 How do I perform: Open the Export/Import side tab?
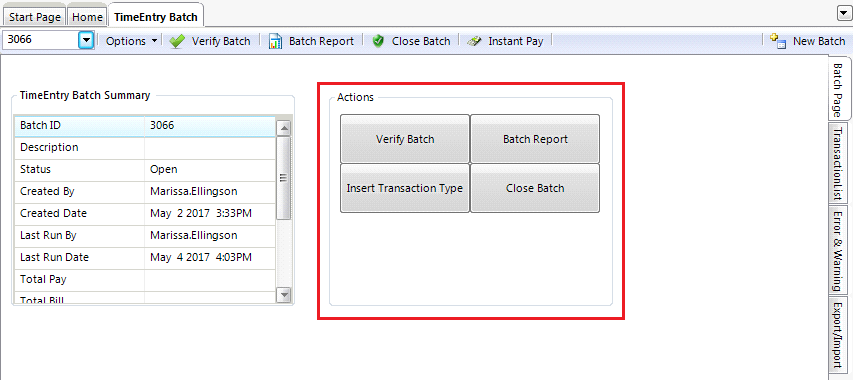pos(838,334)
